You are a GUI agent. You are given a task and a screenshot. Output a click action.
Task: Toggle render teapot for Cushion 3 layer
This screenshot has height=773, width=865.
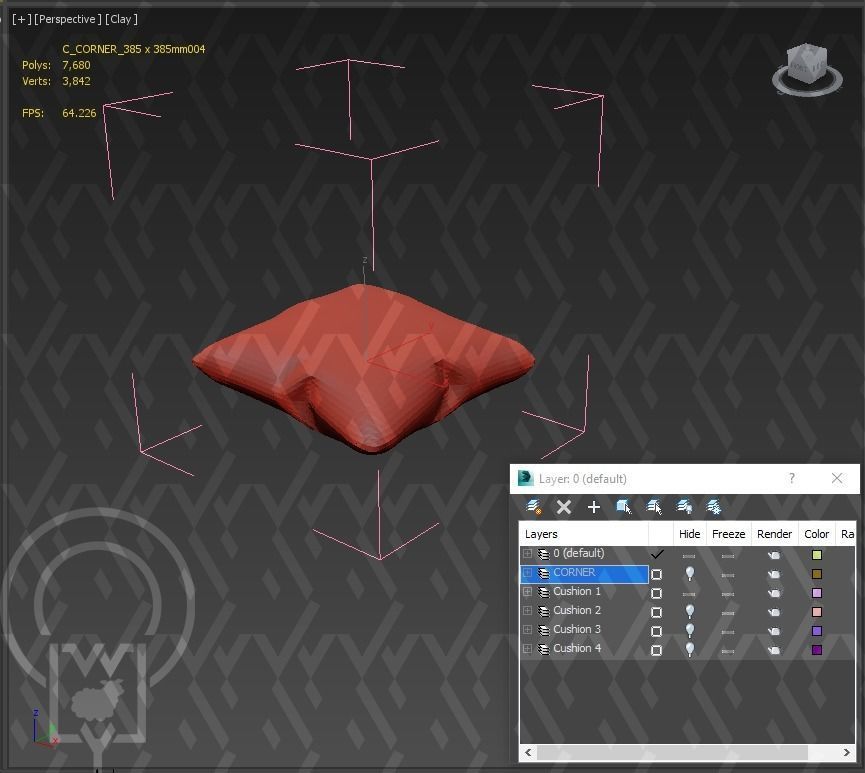774,631
